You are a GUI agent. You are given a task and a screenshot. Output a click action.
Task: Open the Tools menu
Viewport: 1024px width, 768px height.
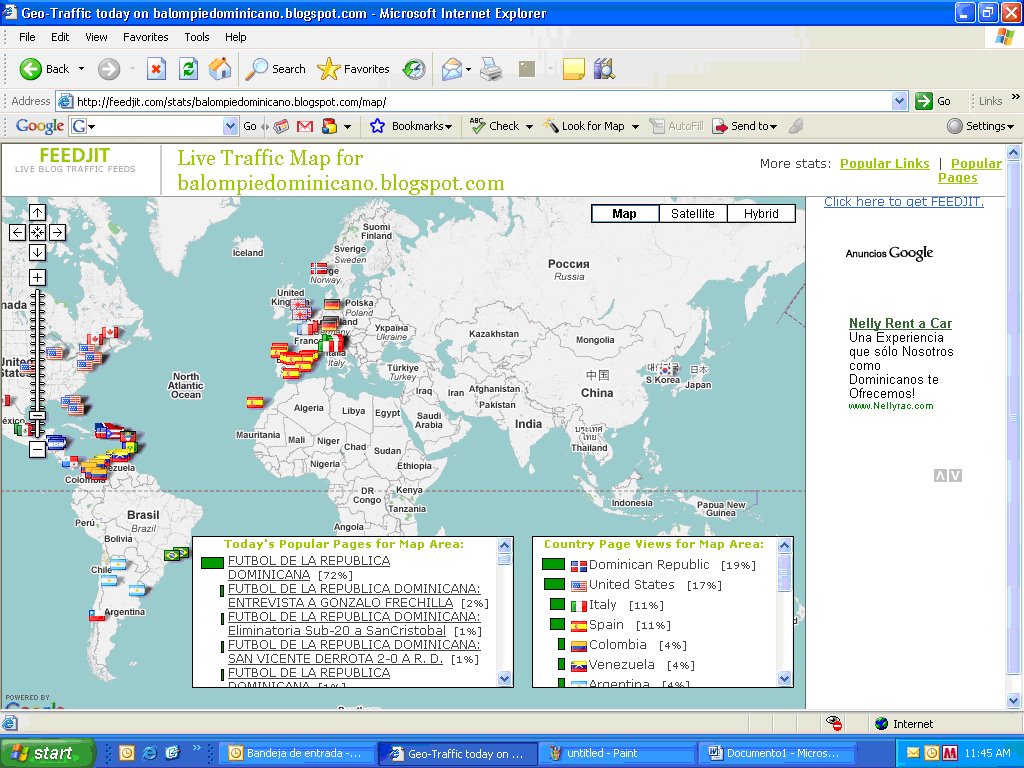pos(197,37)
